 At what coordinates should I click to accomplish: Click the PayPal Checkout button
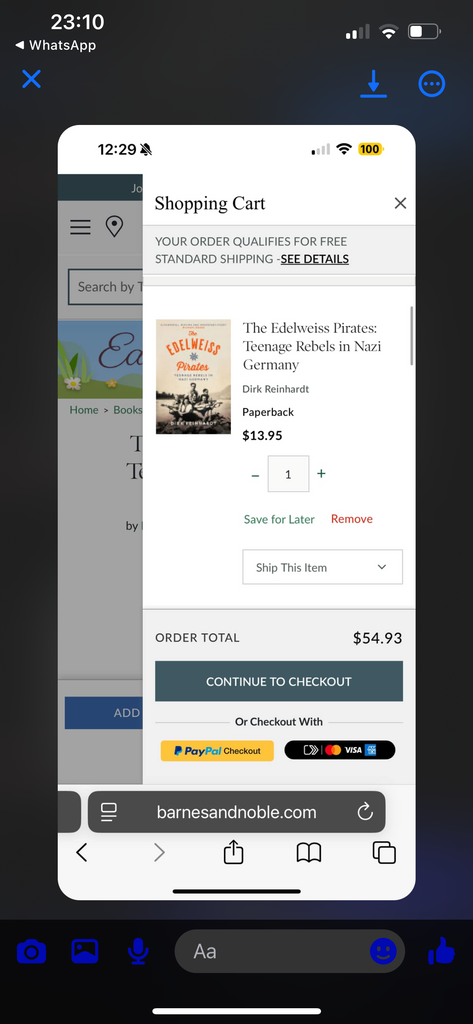(218, 750)
